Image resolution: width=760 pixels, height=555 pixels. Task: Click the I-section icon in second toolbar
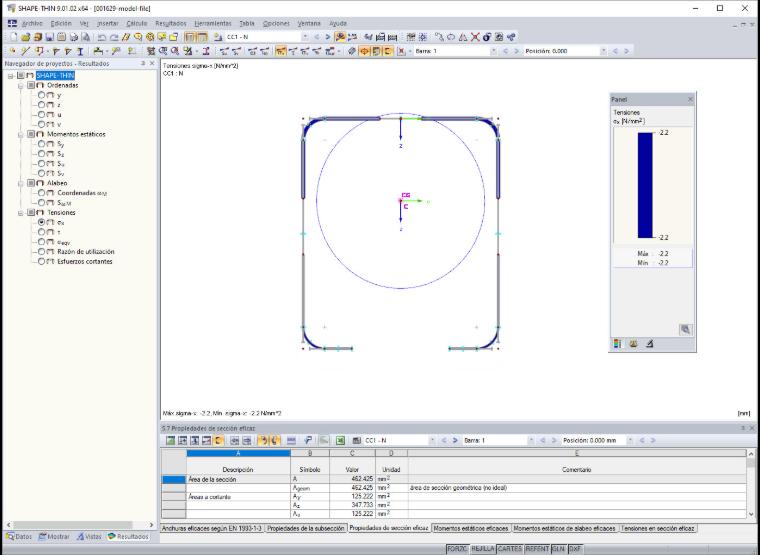(80, 51)
